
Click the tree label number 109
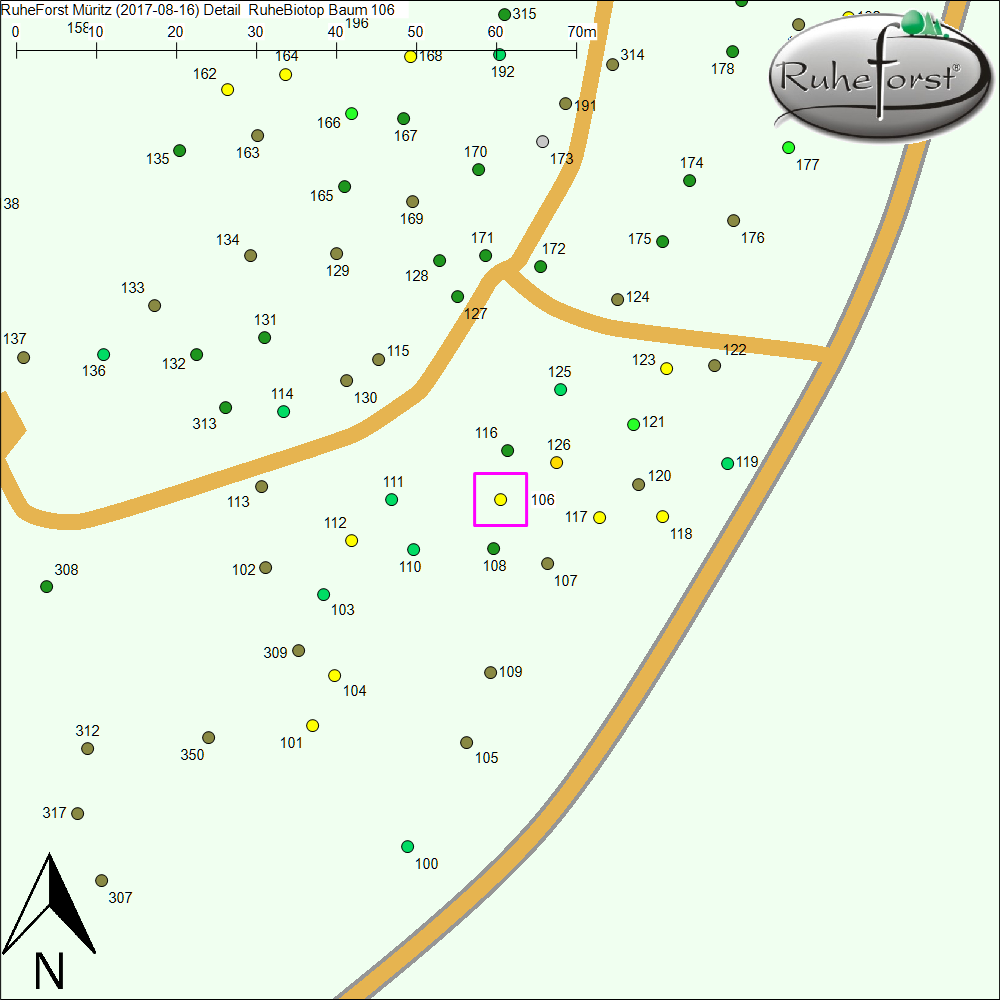click(x=511, y=672)
